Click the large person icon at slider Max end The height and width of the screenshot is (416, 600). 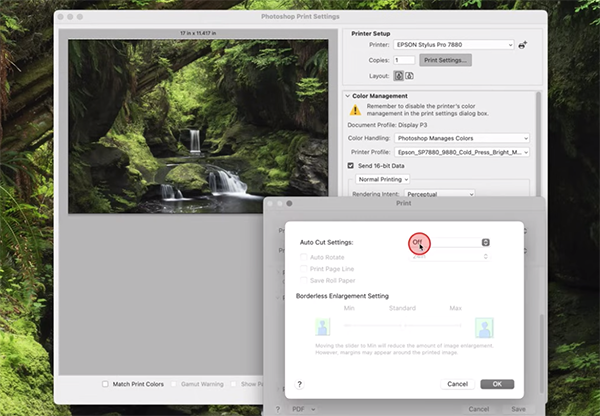click(x=484, y=328)
